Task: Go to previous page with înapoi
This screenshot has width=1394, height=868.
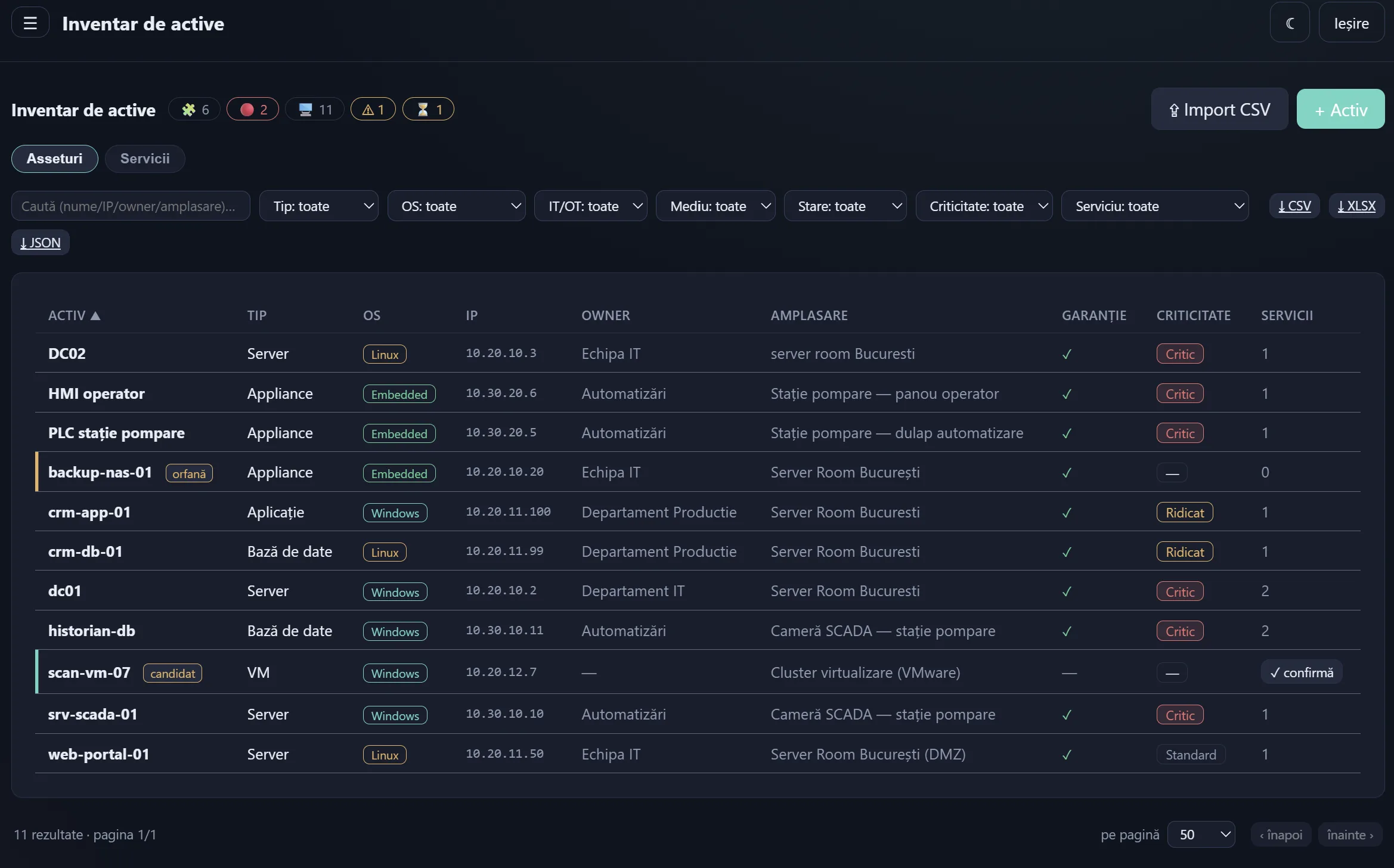Action: 1281,835
